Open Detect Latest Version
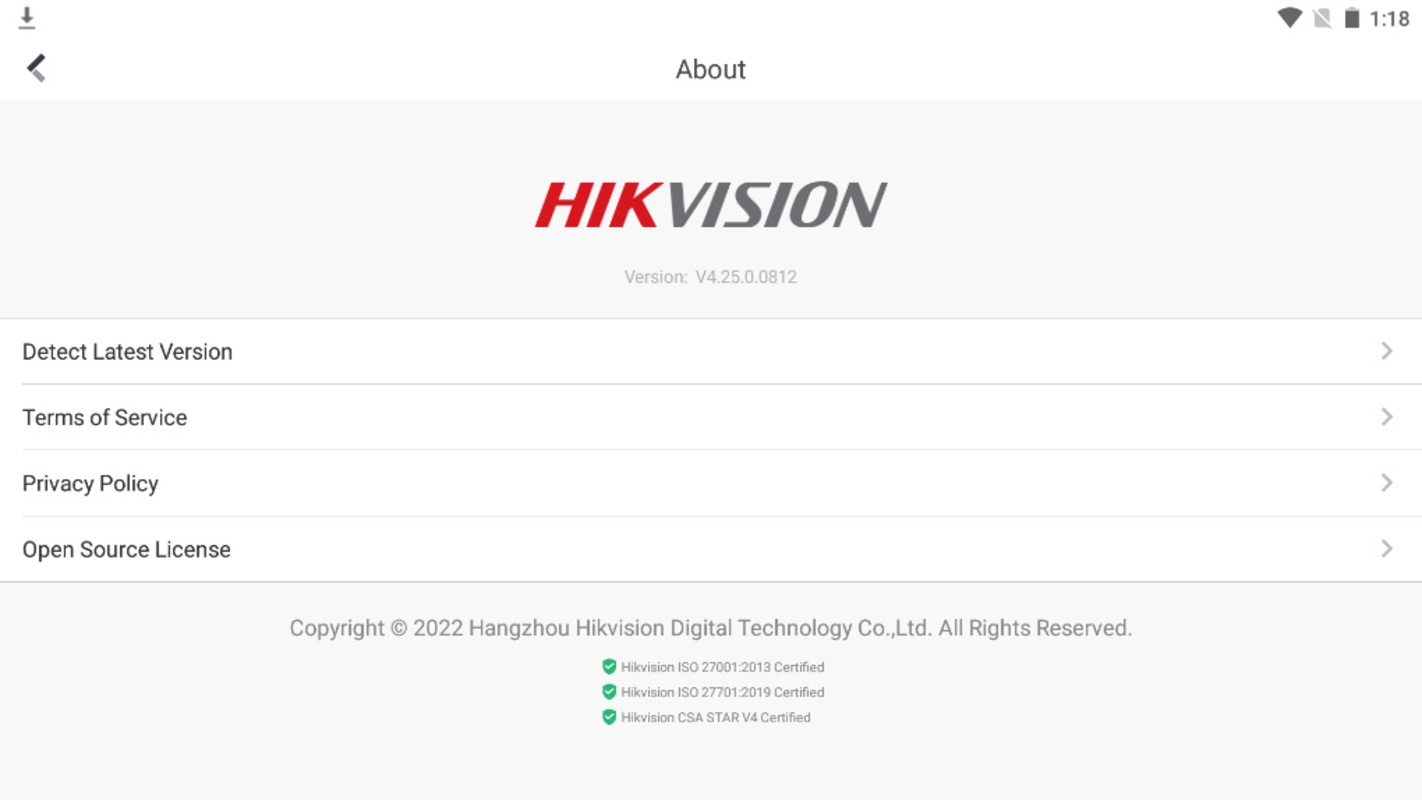Viewport: 1422px width, 800px height. (711, 351)
